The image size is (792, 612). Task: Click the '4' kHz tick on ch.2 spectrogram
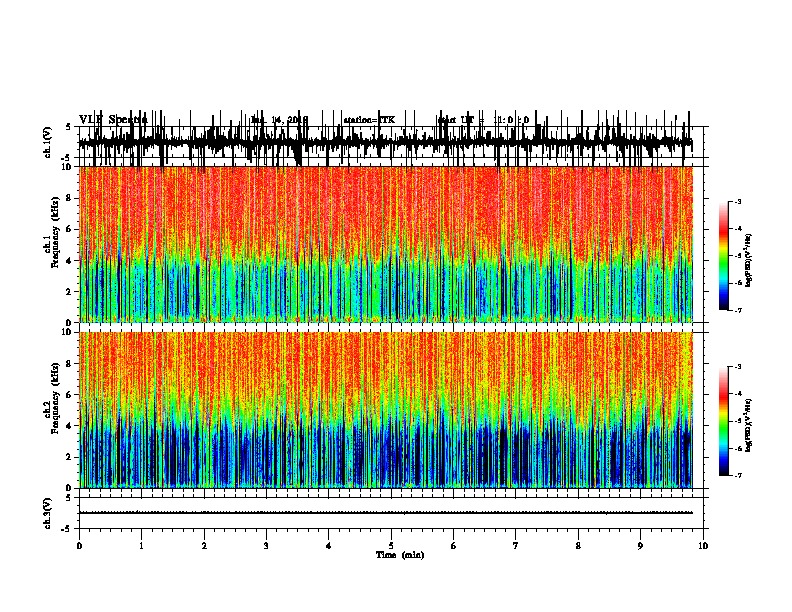pos(70,426)
